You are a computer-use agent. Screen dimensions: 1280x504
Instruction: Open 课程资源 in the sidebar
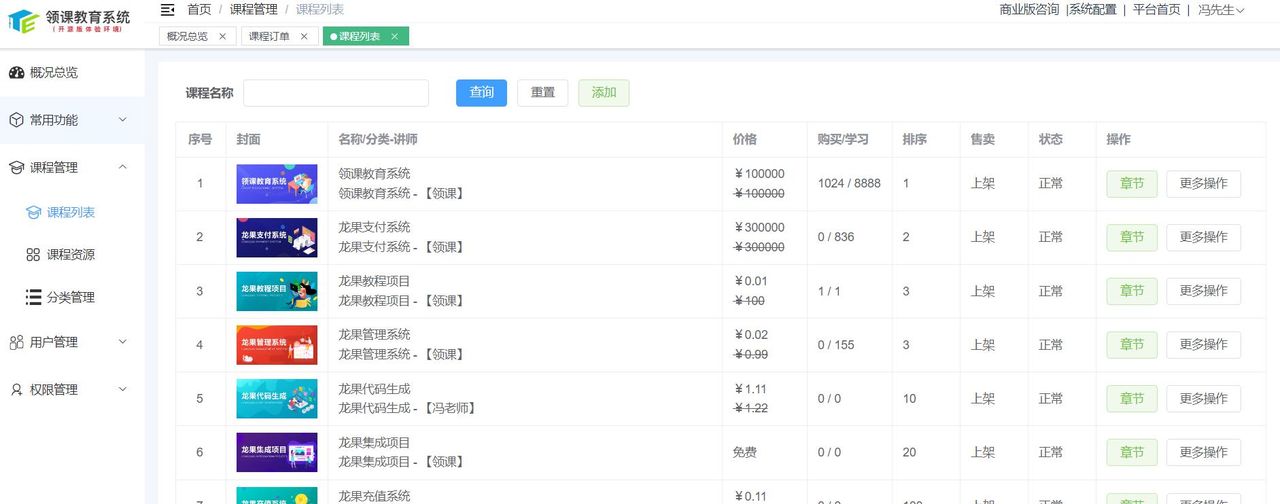[72, 255]
